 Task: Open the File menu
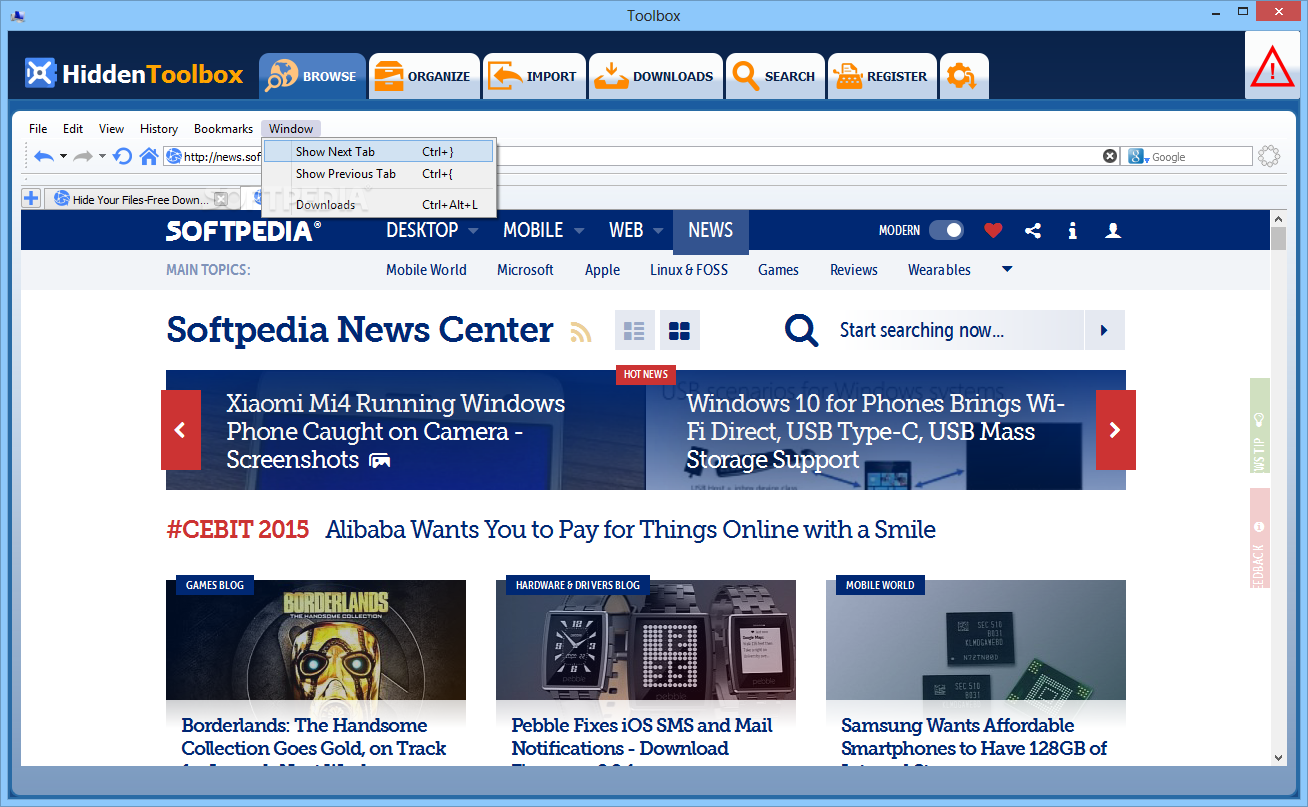38,129
